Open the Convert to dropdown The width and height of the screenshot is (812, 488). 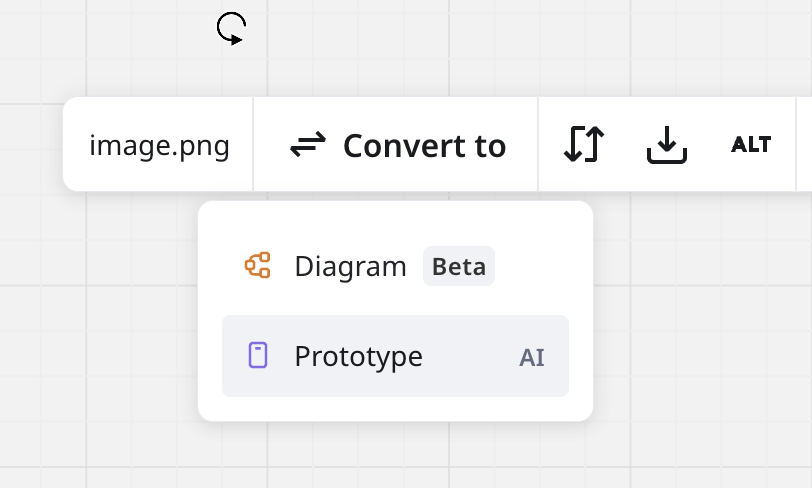coord(397,146)
